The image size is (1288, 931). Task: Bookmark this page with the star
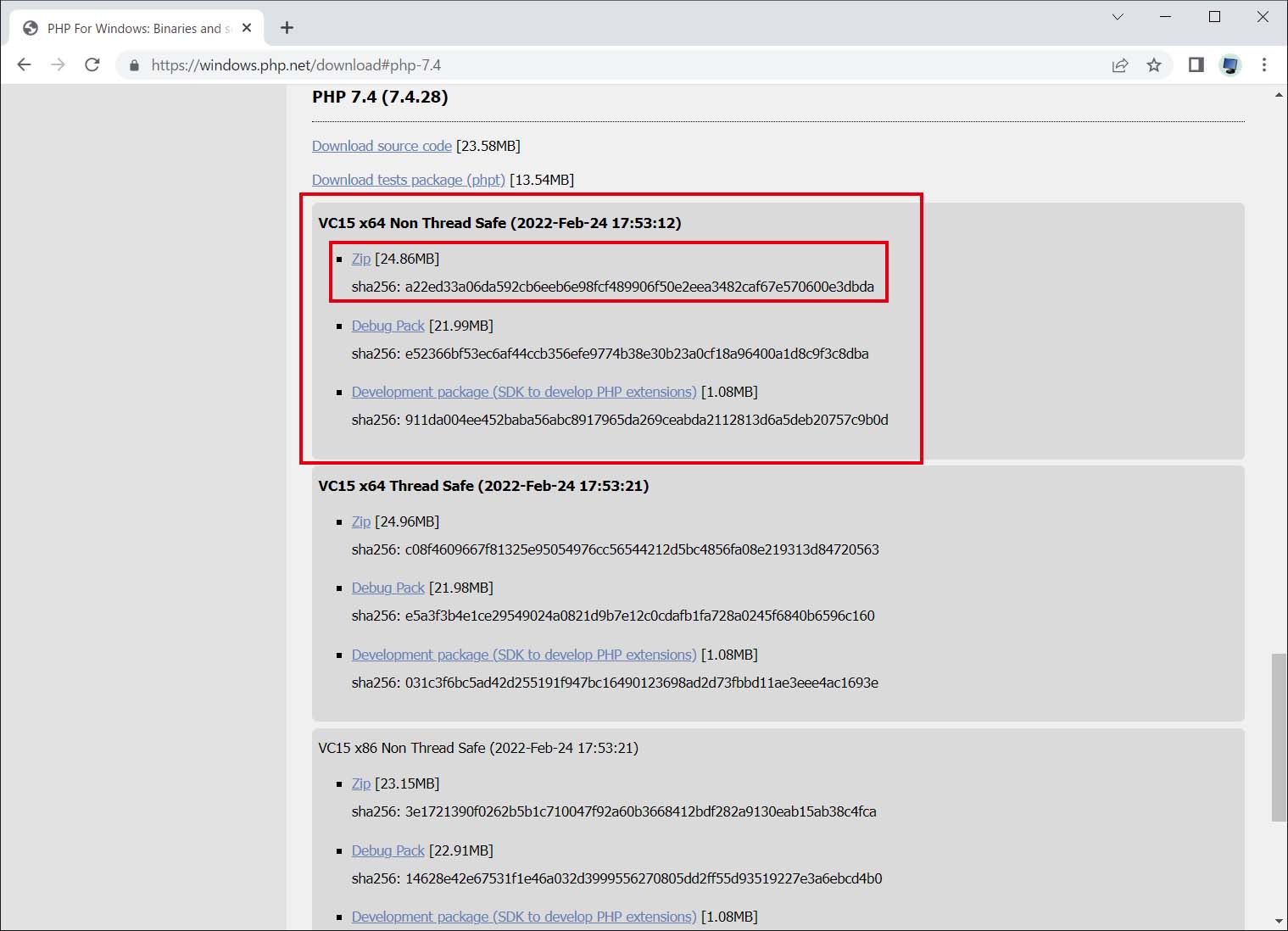pos(1154,65)
